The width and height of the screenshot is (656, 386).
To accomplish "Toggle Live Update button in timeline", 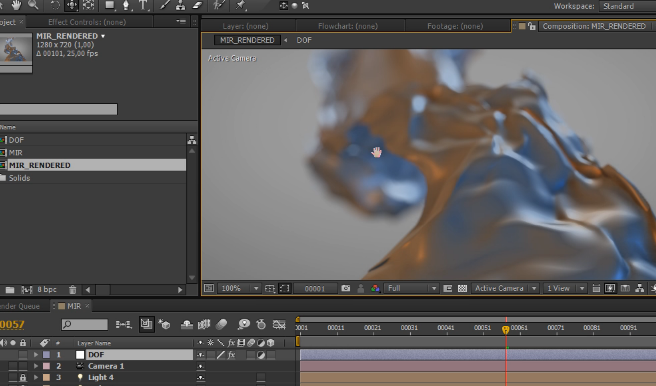I will pos(146,324).
